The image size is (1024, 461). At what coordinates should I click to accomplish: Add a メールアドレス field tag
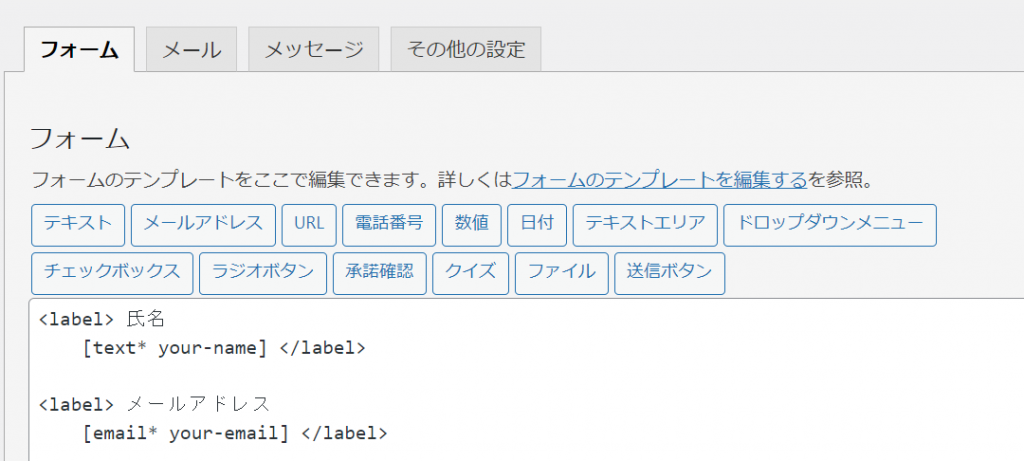203,225
